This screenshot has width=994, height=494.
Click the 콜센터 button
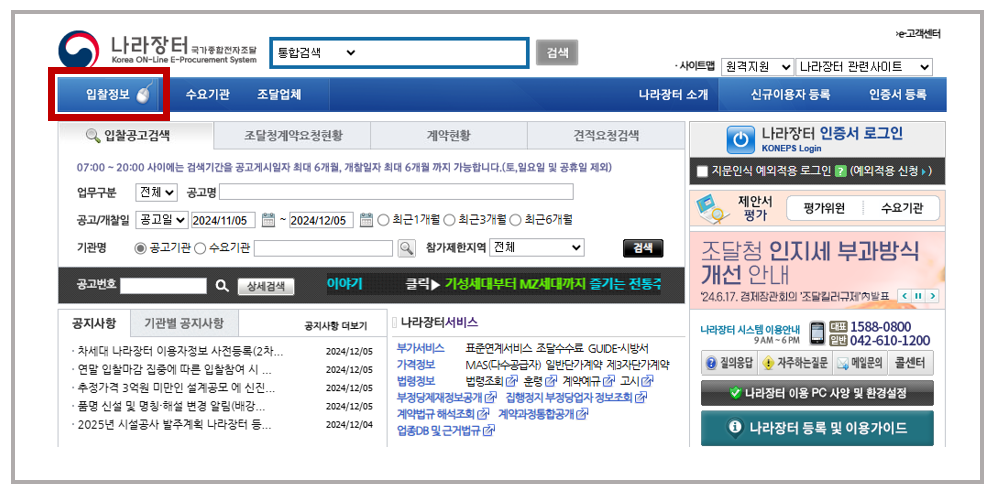(910, 363)
